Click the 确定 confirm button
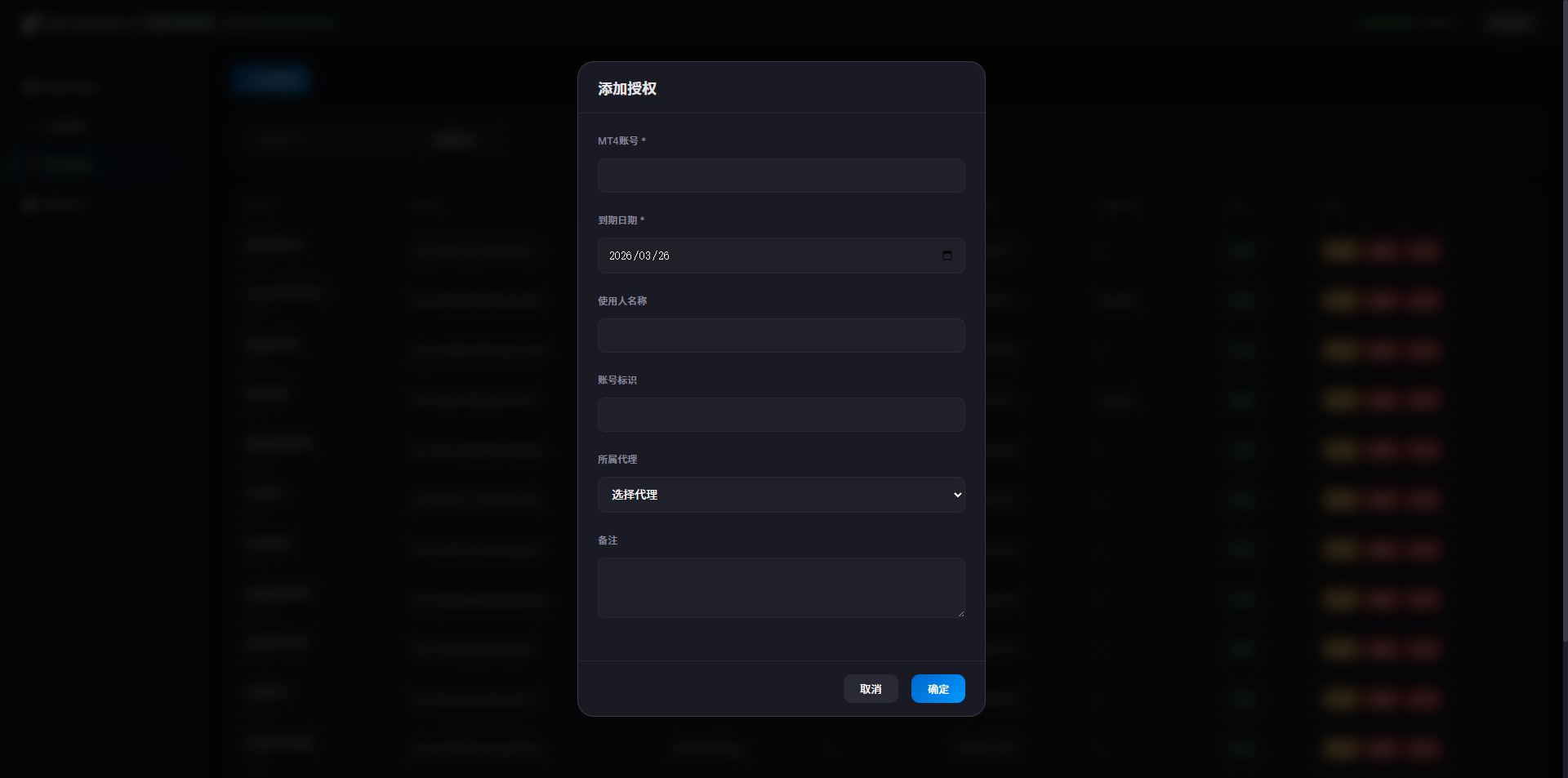The image size is (1568, 778). pyautogui.click(x=938, y=689)
